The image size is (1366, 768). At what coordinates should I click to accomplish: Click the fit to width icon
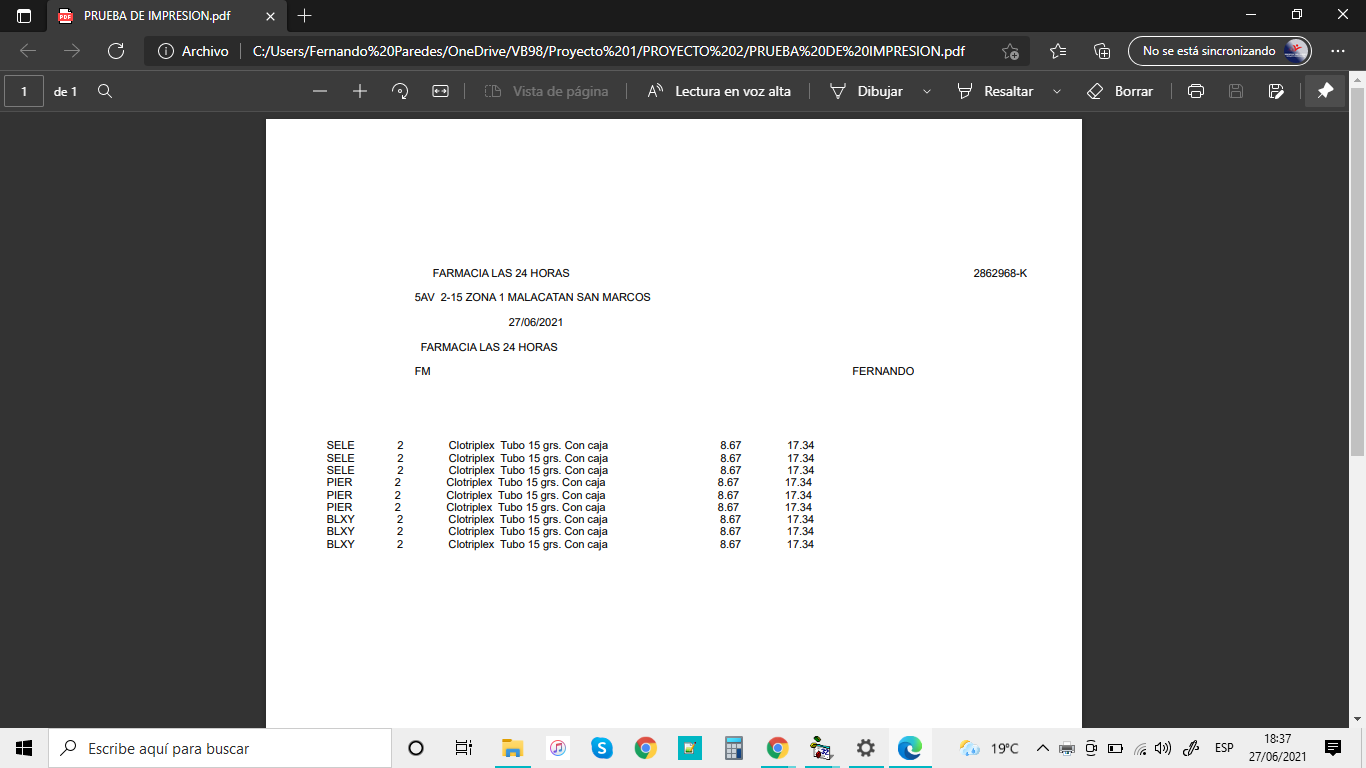click(x=440, y=91)
